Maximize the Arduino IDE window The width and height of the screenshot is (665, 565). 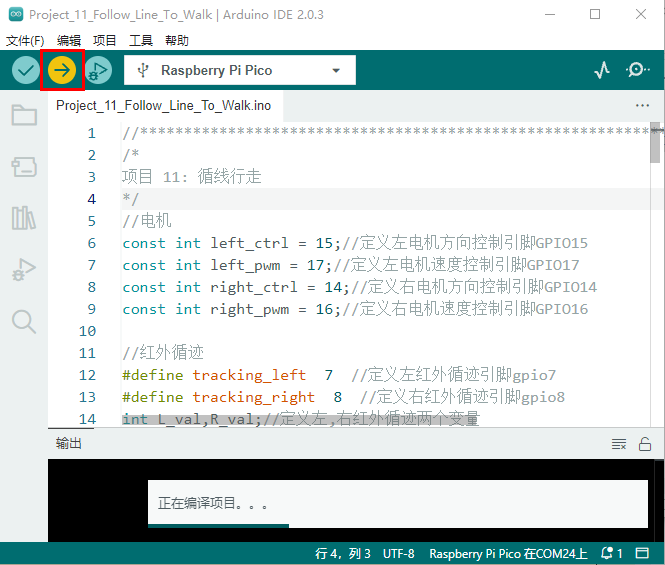[595, 14]
